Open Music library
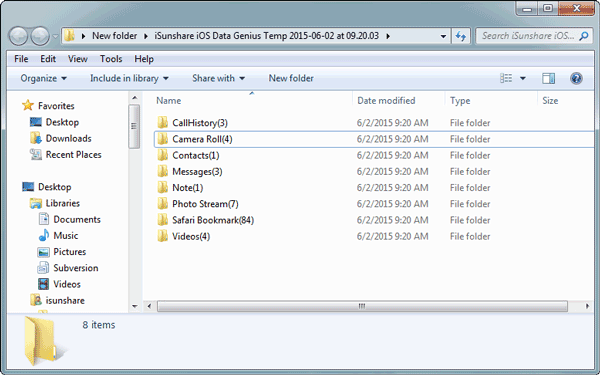Screen dimensions: 600x375 click(65, 236)
